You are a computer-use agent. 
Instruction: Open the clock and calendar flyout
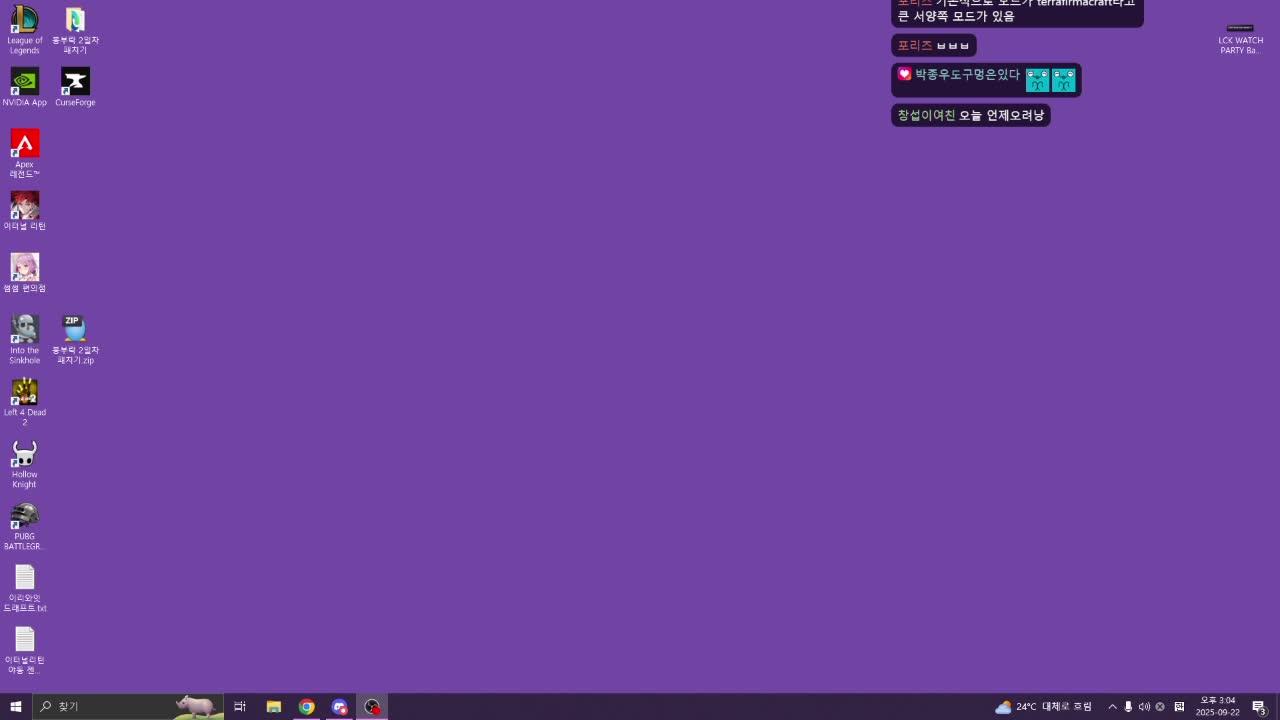click(x=1217, y=706)
